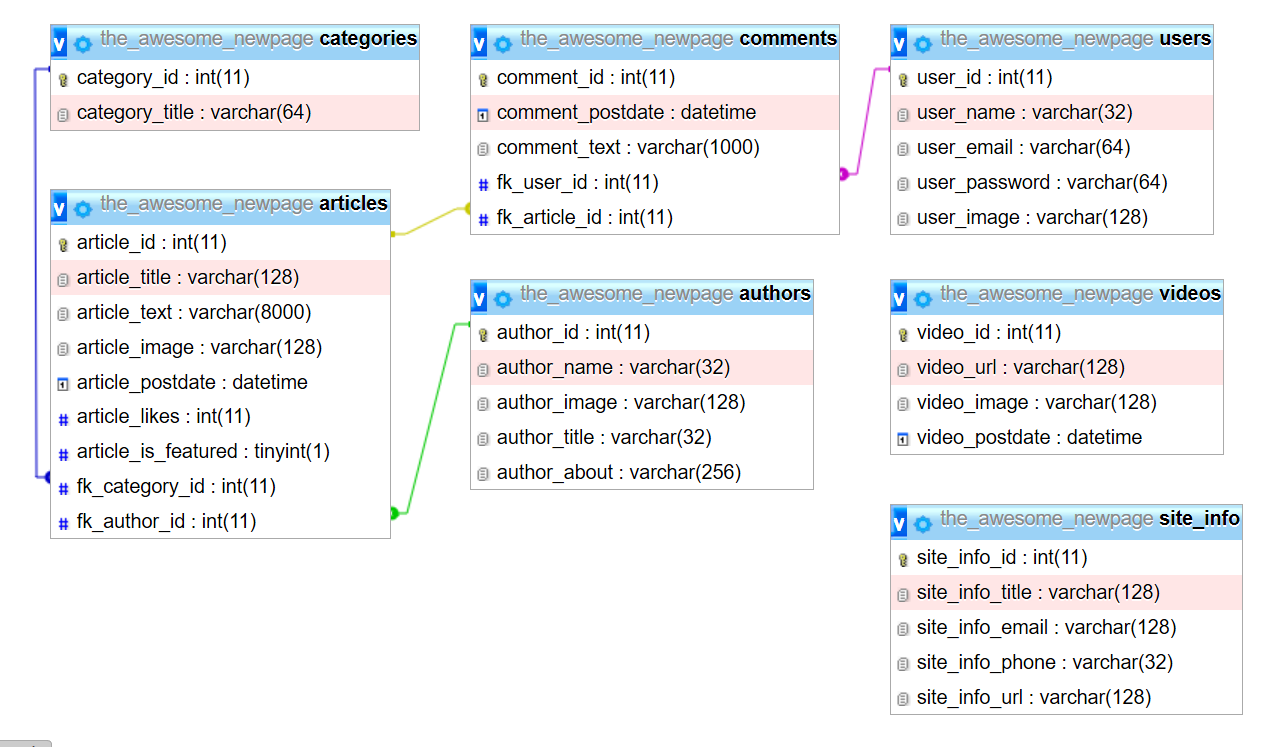Select the site_info_phone : varchar(32) row
Image resolution: width=1285 pixels, height=747 pixels.
coord(1066,662)
